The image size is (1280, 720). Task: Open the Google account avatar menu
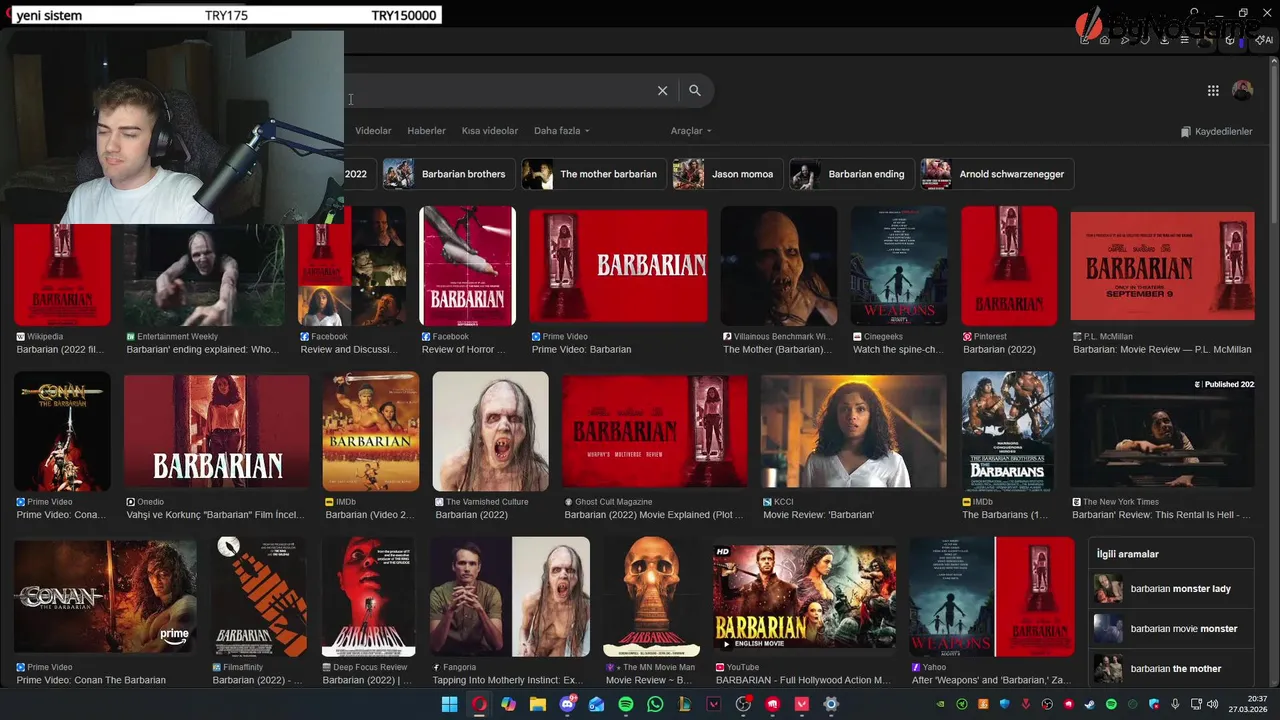pos(1243,91)
